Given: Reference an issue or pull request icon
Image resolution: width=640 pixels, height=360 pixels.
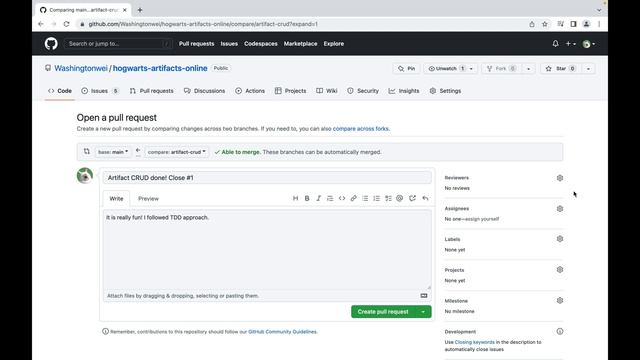Looking at the screenshot, I should point(412,198).
